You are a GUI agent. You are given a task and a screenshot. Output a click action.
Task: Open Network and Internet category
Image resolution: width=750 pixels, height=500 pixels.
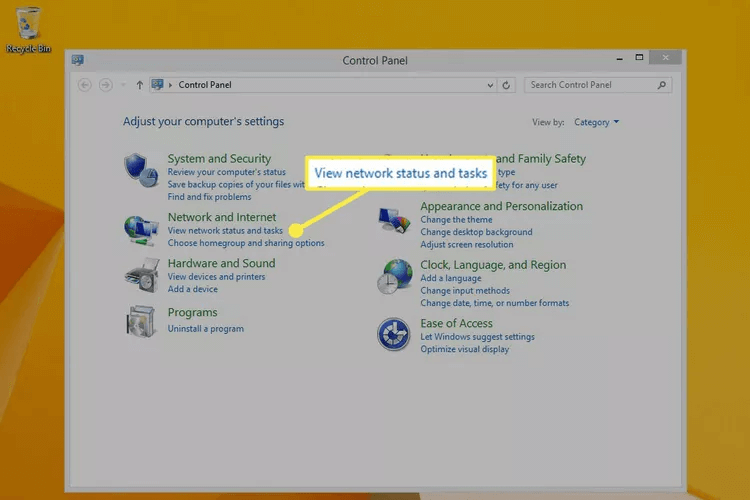point(222,217)
